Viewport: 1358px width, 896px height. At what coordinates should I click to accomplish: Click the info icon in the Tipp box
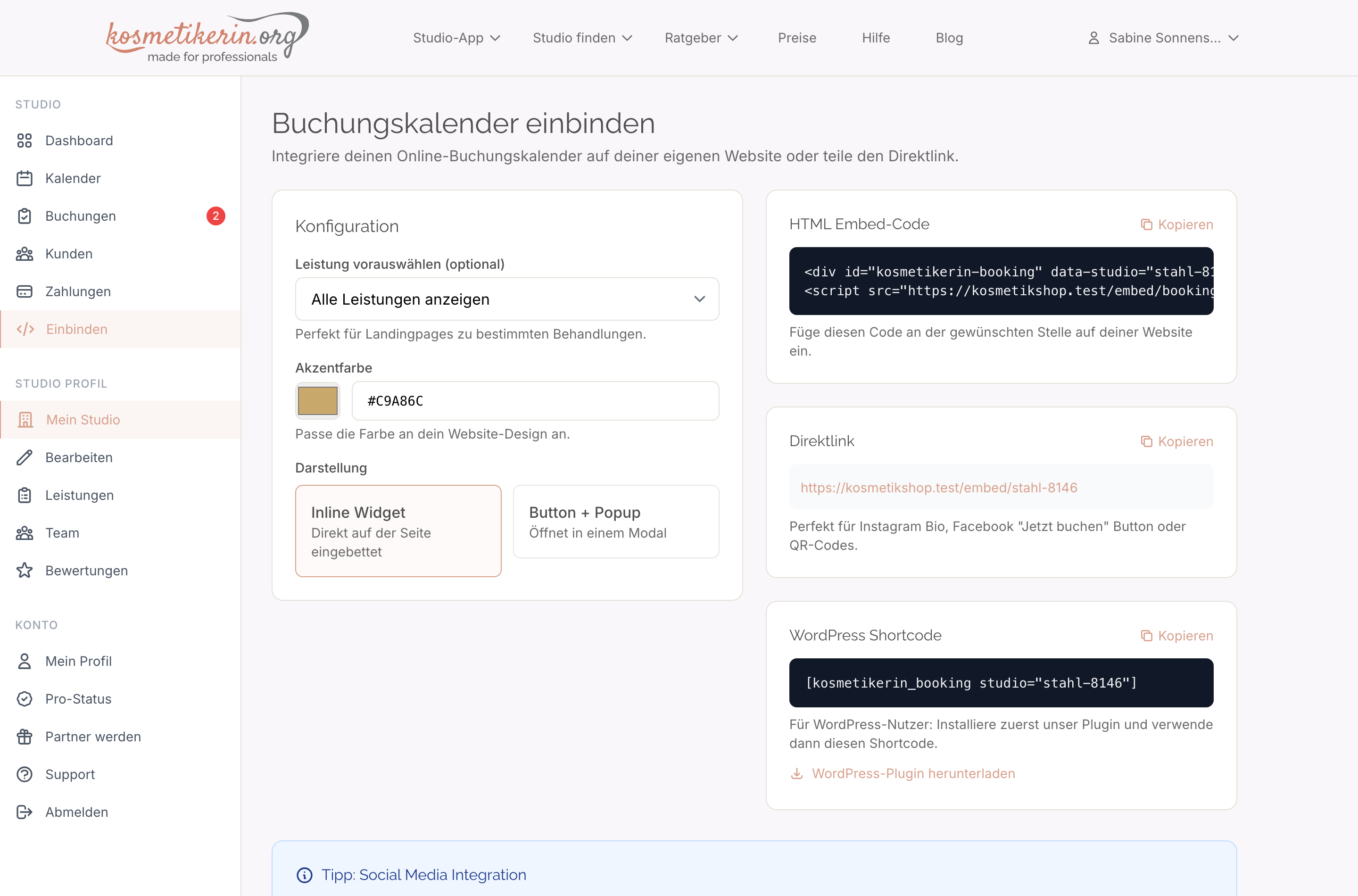point(305,875)
